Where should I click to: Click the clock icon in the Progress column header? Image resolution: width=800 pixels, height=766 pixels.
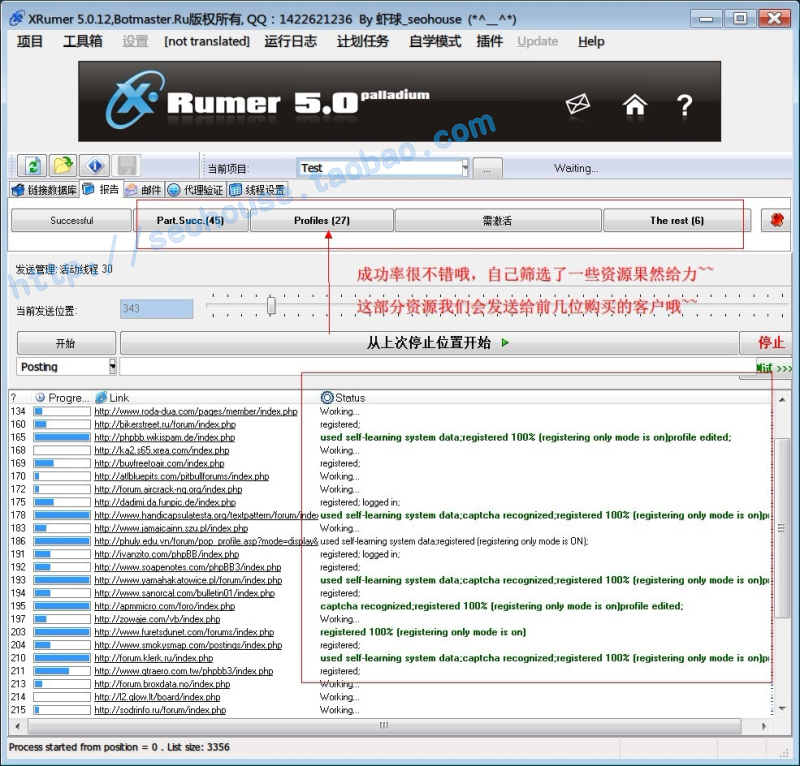pos(40,398)
